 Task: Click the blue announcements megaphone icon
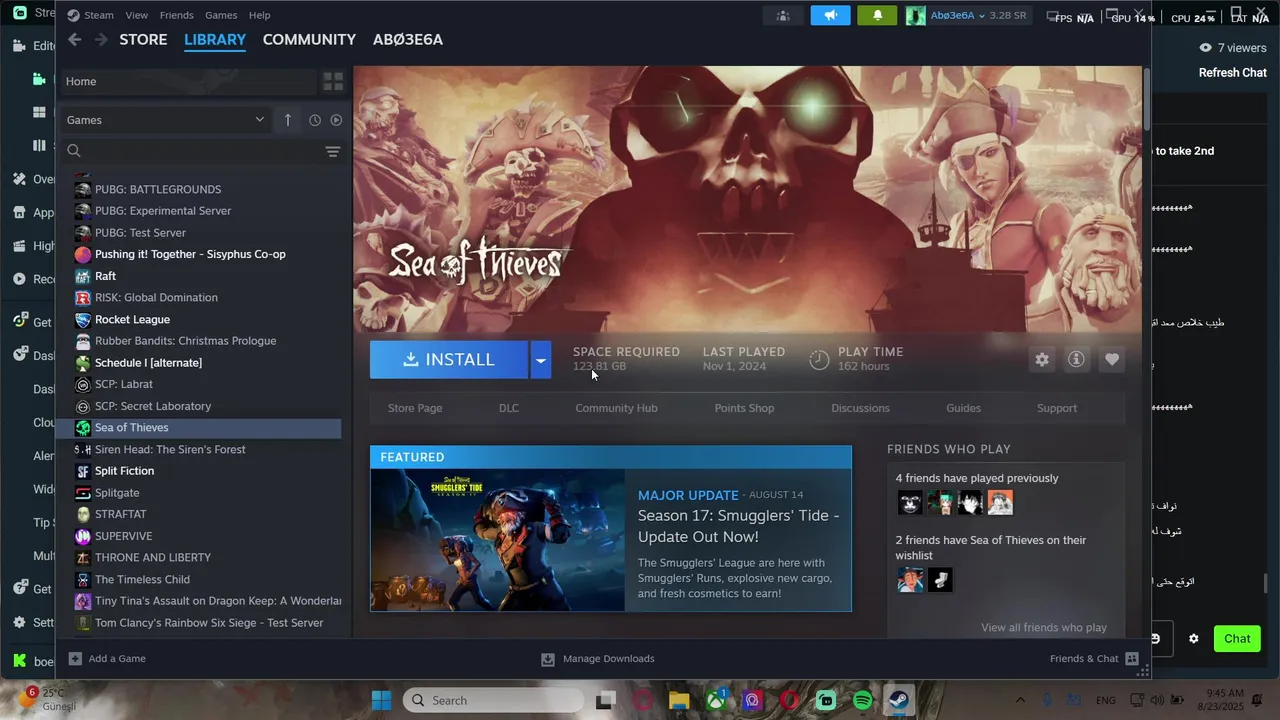tap(830, 16)
